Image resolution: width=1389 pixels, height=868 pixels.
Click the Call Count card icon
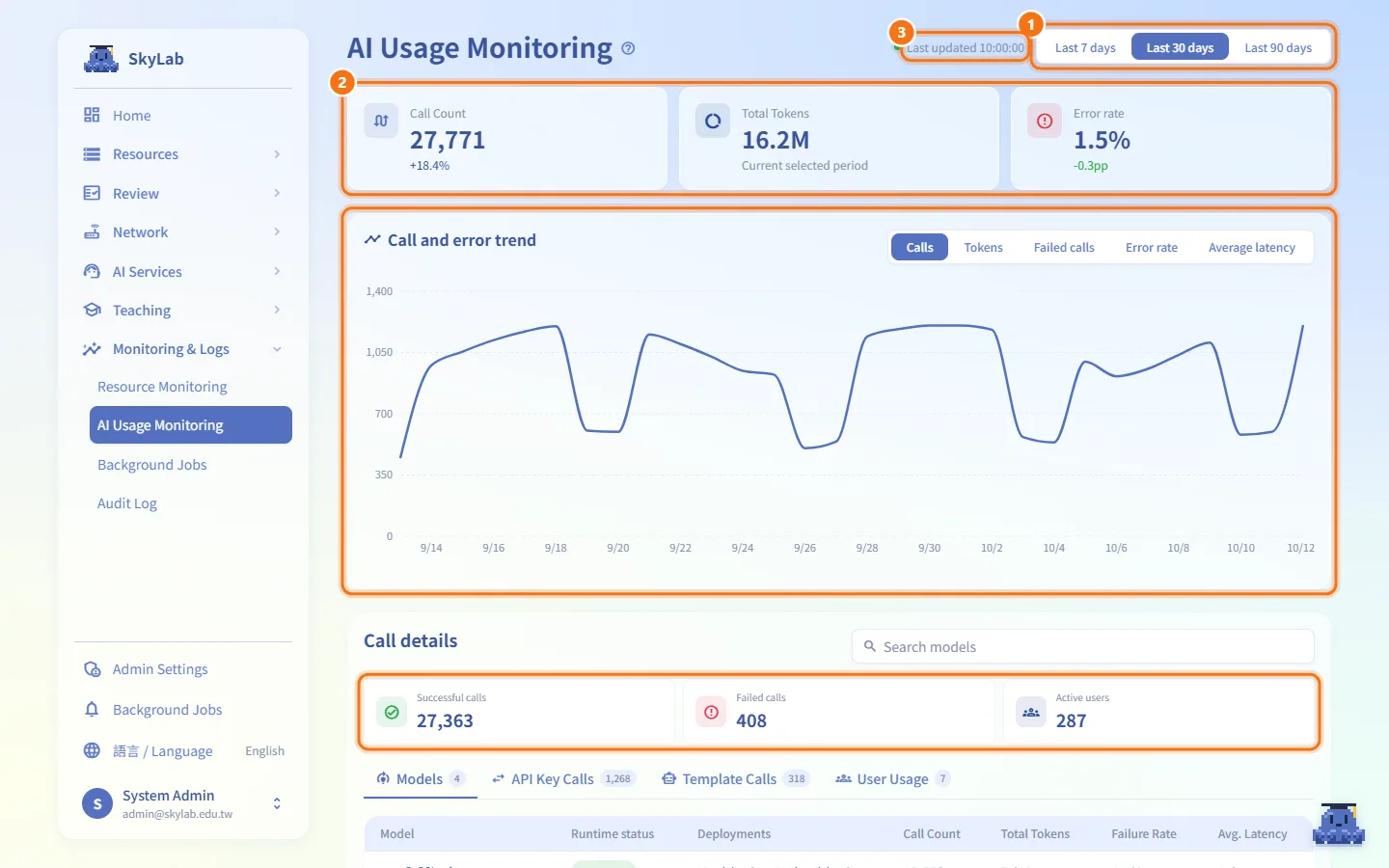coord(381,122)
